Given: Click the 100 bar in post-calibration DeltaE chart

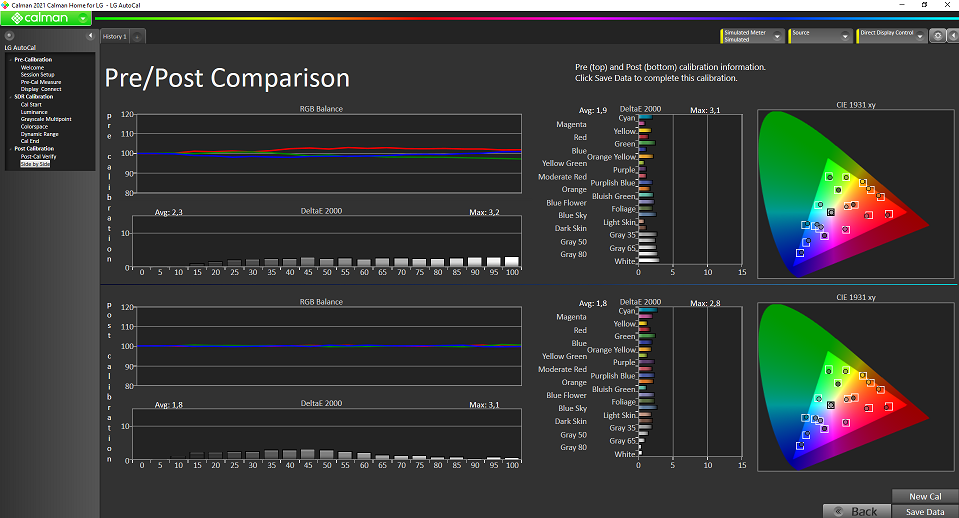Looking at the screenshot, I should 512,457.
